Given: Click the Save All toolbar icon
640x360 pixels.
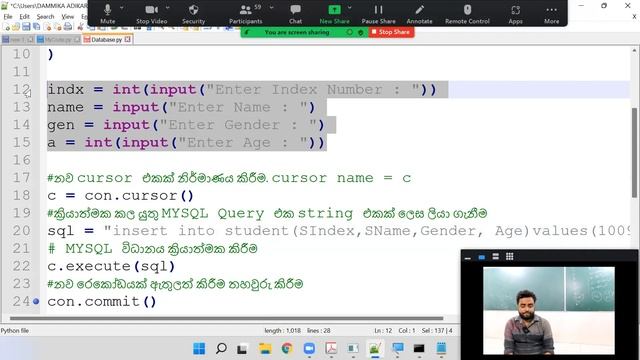Looking at the screenshot, I should click(x=36, y=27).
